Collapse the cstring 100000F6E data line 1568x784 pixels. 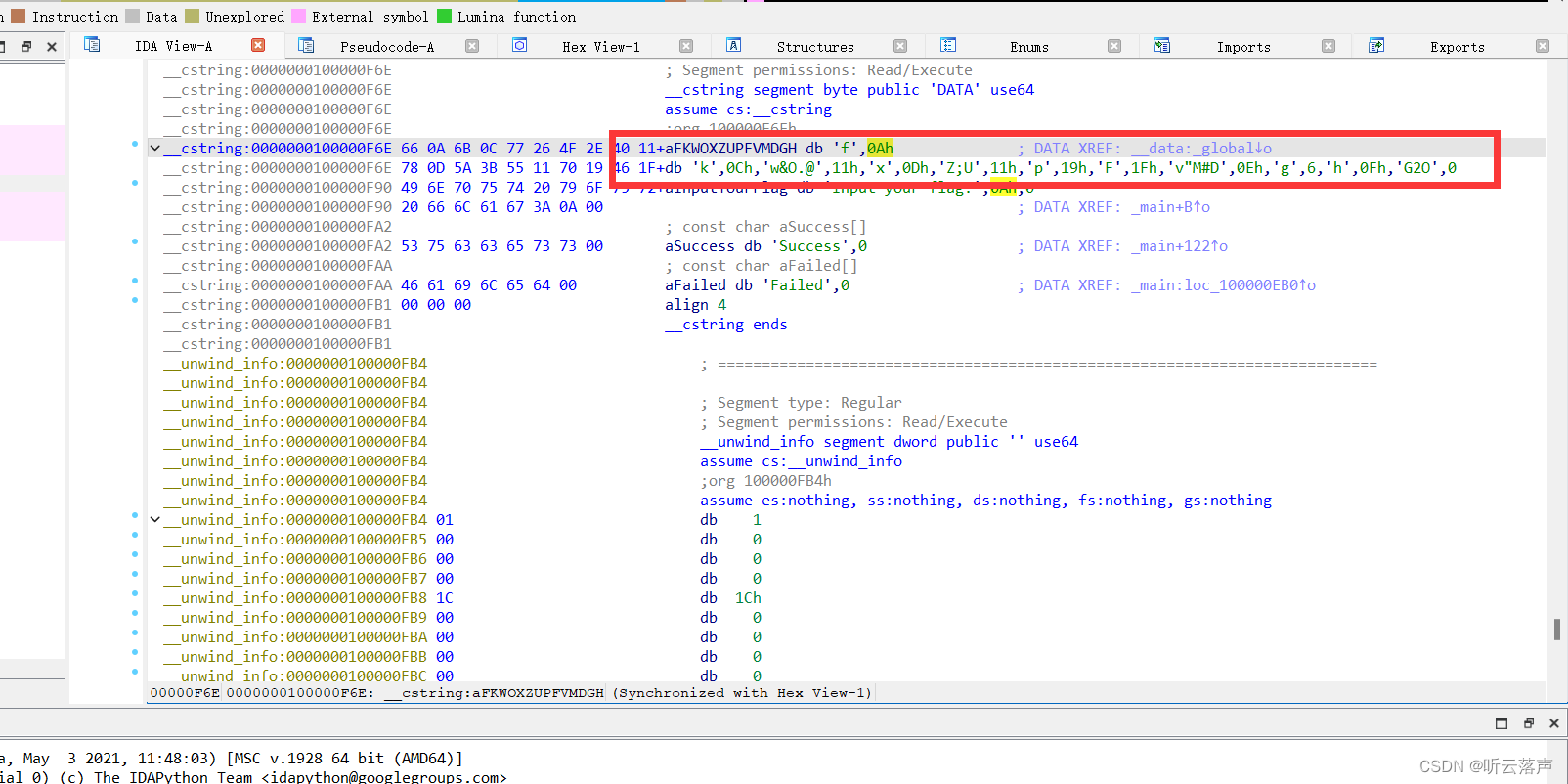click(x=154, y=149)
